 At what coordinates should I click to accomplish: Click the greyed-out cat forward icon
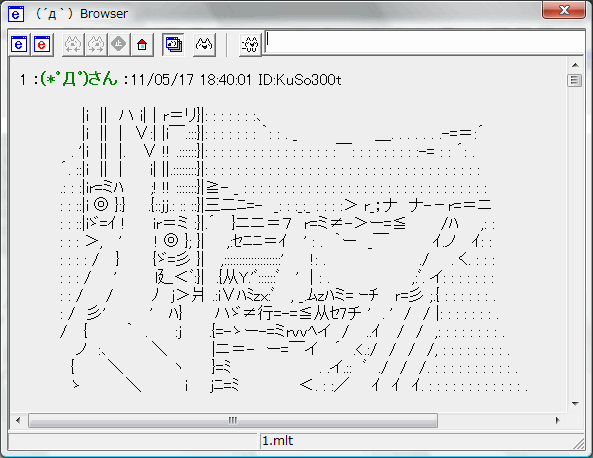pos(96,45)
